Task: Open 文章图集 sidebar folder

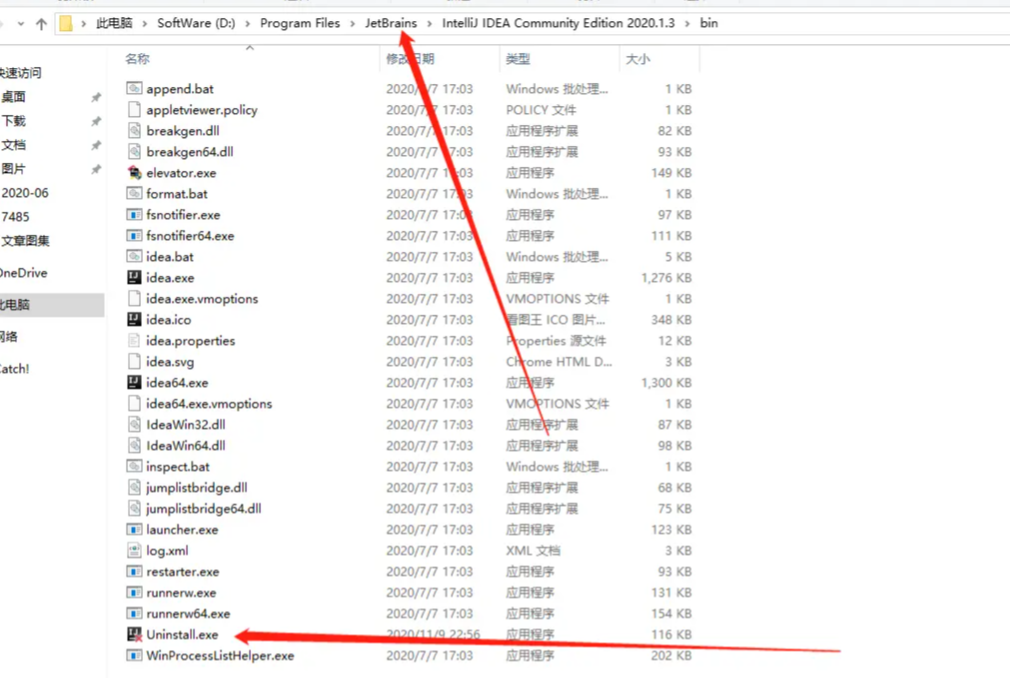Action: point(25,241)
